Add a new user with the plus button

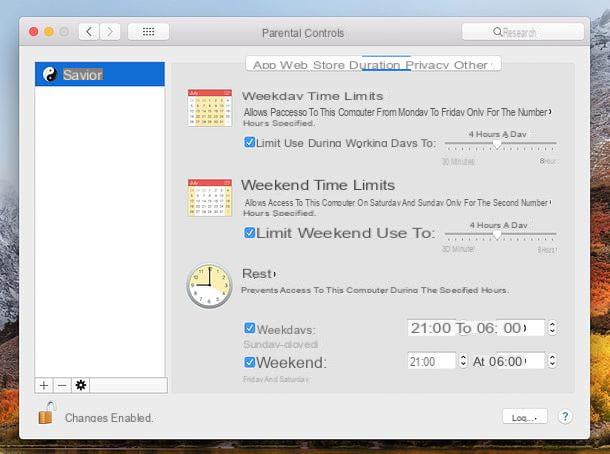click(44, 385)
